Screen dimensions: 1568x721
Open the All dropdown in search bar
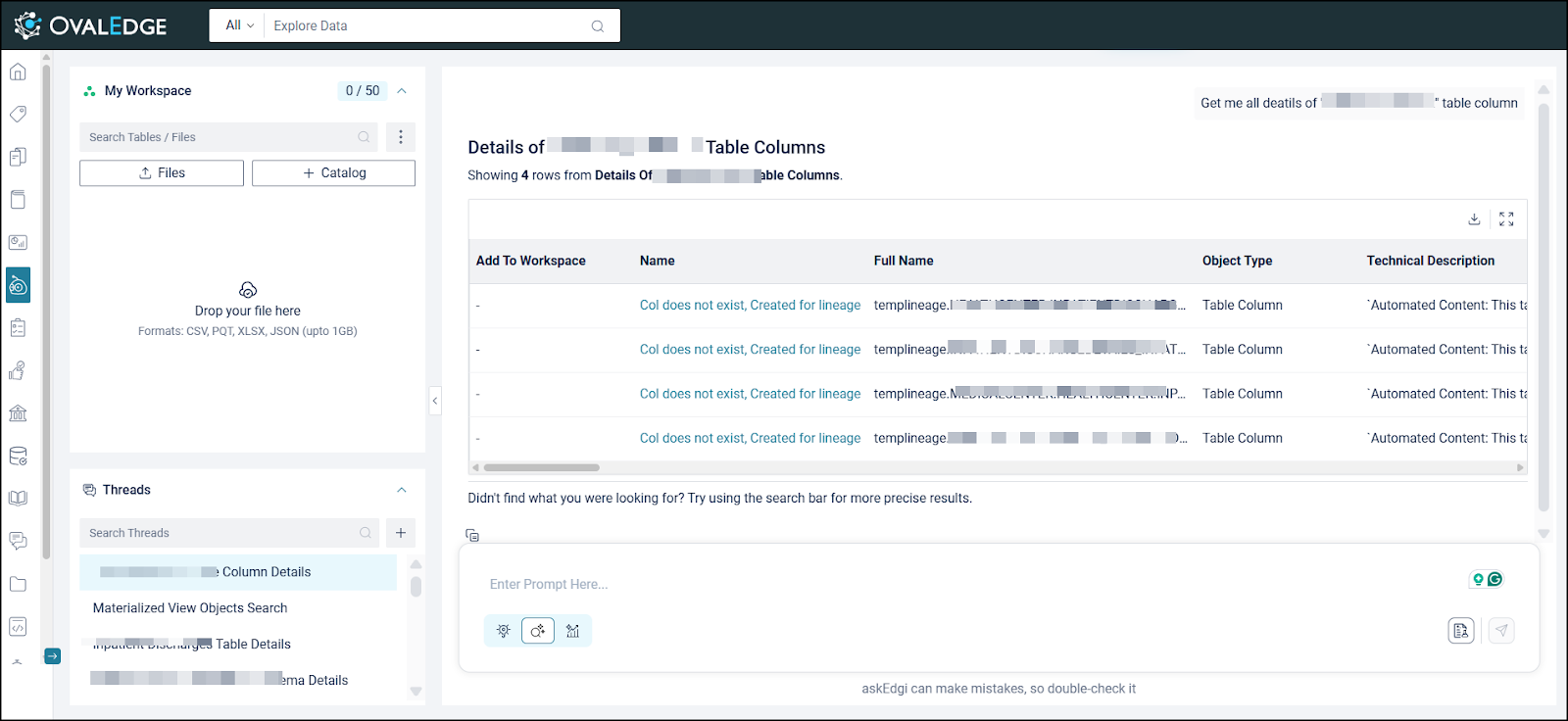point(239,25)
